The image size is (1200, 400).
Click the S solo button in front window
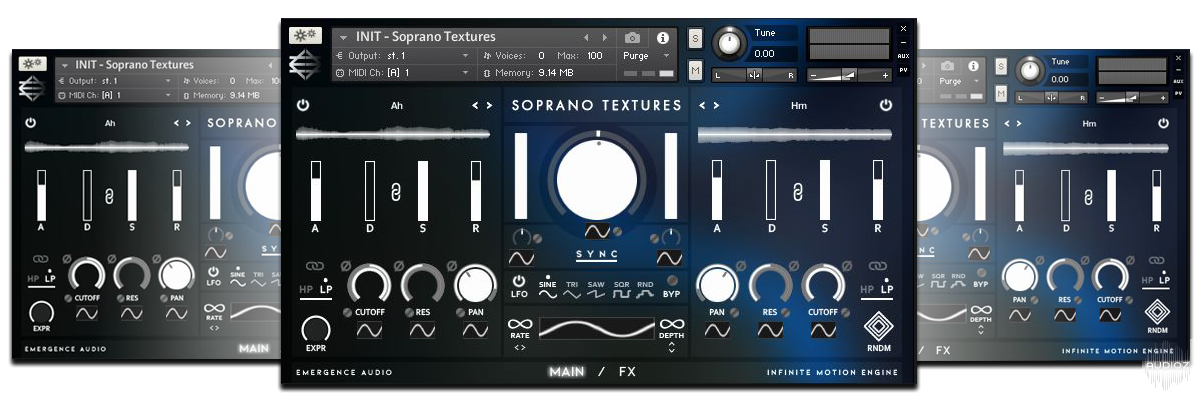pyautogui.click(x=695, y=39)
